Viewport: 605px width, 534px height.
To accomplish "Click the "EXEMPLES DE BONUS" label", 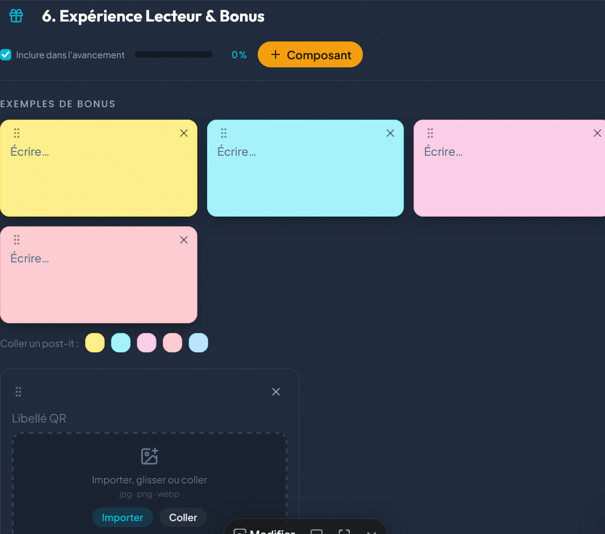I will (x=57, y=104).
